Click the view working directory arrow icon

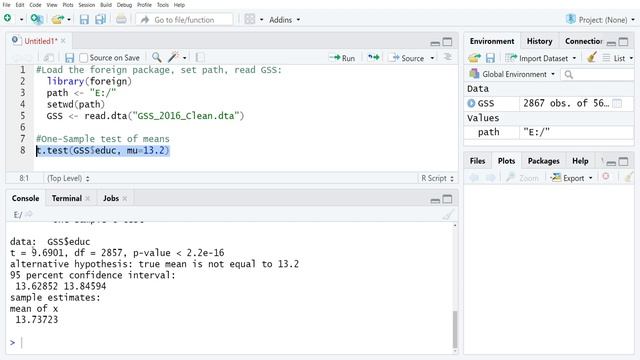[x=29, y=215]
